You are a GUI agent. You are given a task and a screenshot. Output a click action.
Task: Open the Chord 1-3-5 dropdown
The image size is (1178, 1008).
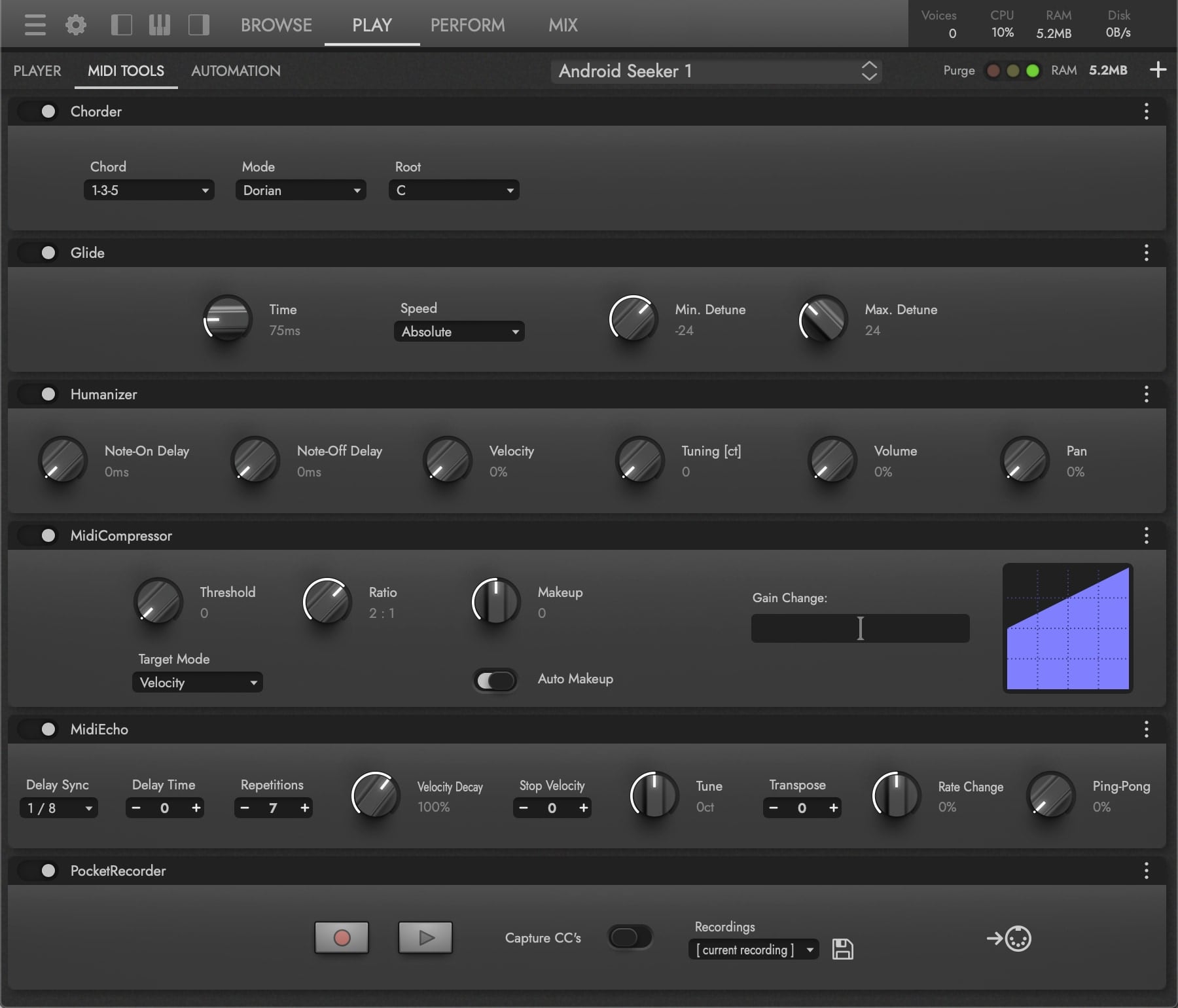[149, 190]
